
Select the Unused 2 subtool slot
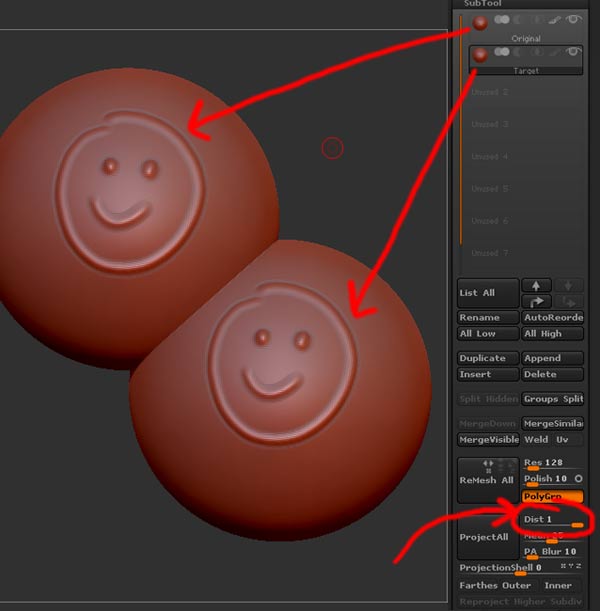tap(526, 92)
